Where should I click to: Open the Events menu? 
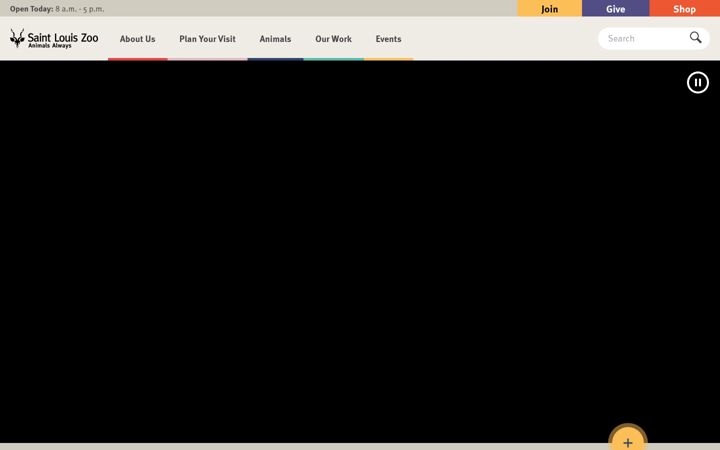click(x=388, y=39)
